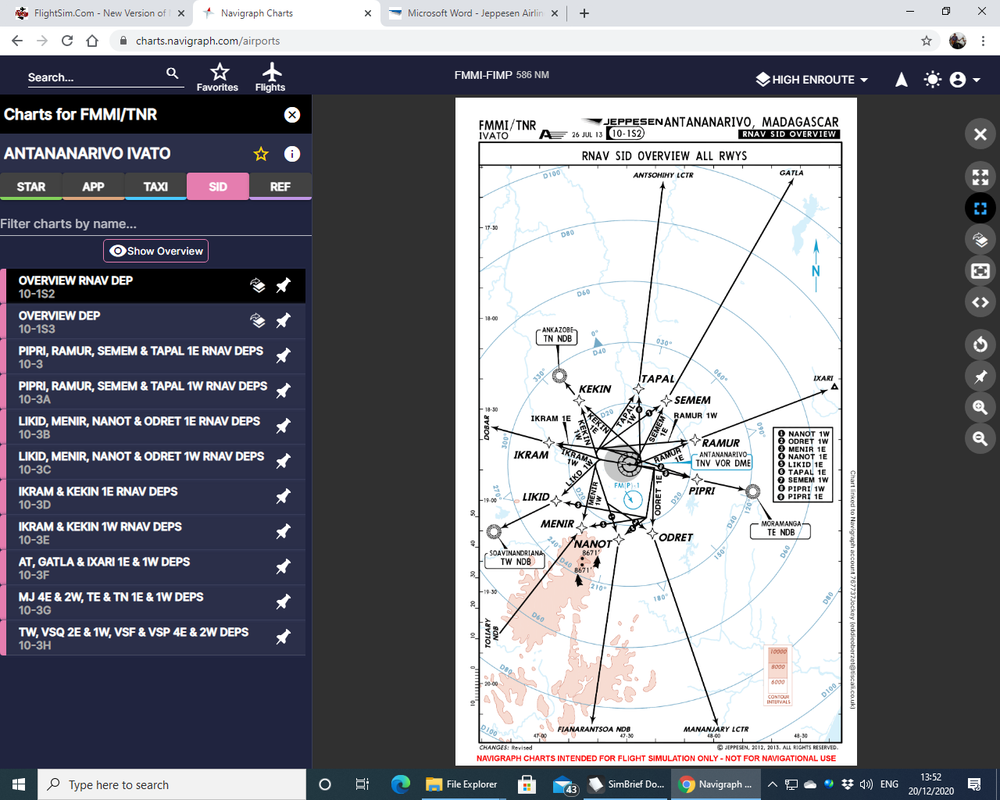Pin the 10-3A RNAV DEPS chart
1000x800 pixels.
coord(283,391)
